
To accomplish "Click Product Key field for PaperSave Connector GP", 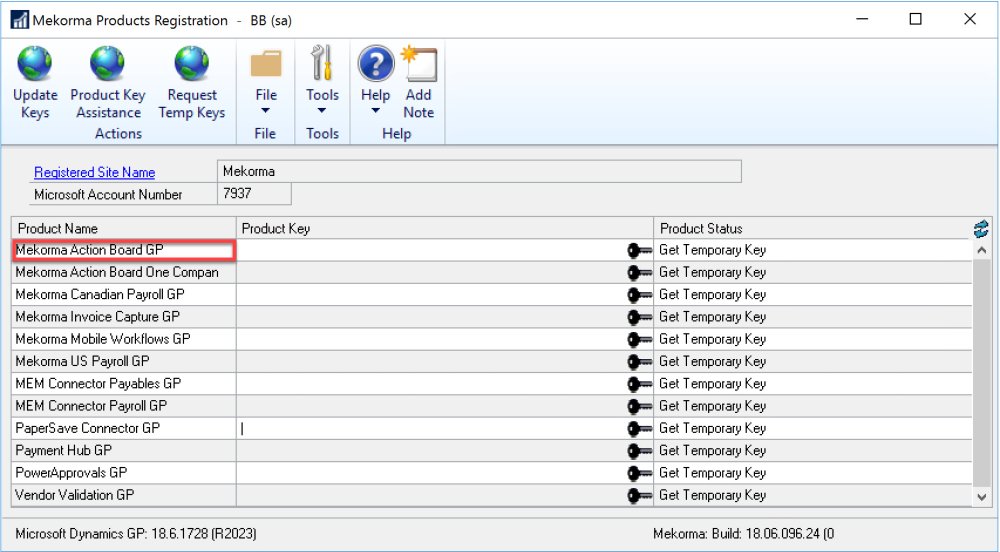I will pyautogui.click(x=431, y=428).
